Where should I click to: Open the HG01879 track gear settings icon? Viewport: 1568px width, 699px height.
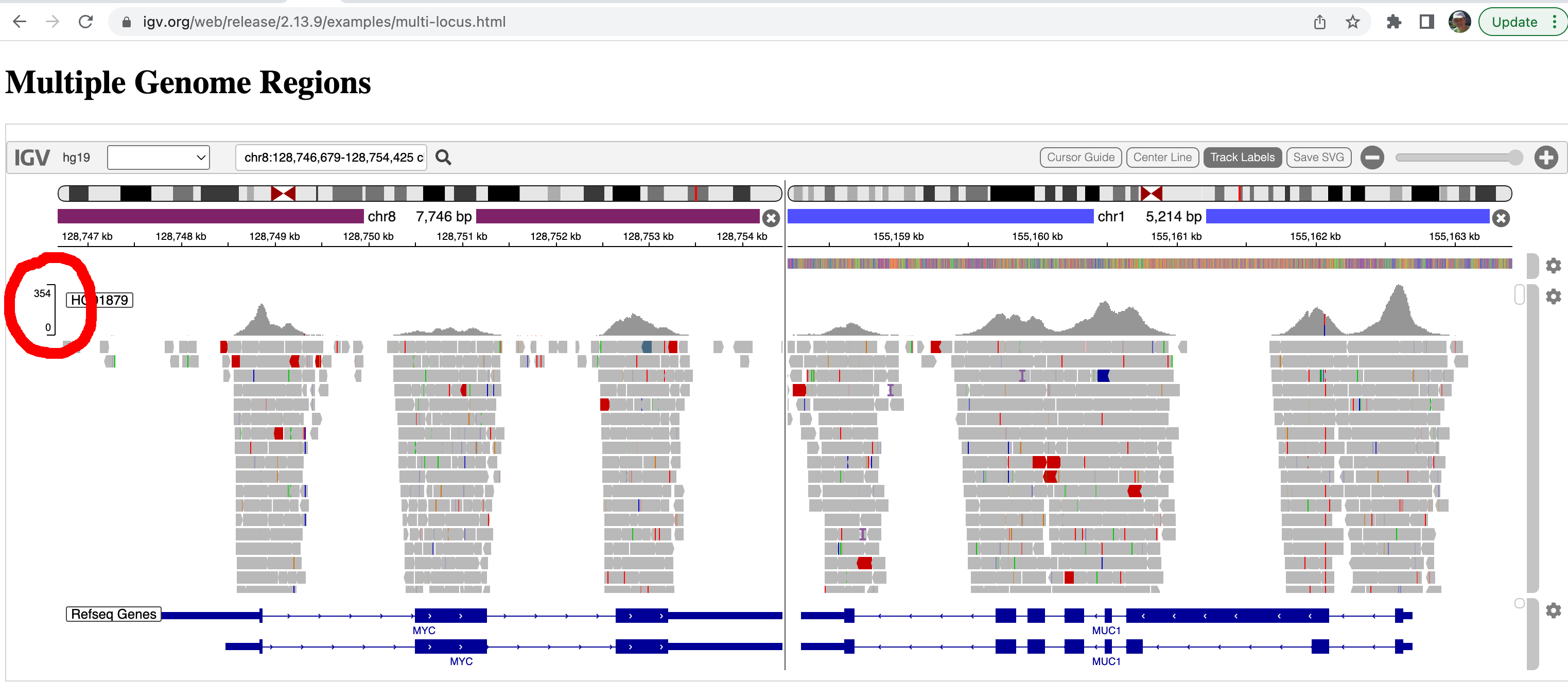(1553, 296)
